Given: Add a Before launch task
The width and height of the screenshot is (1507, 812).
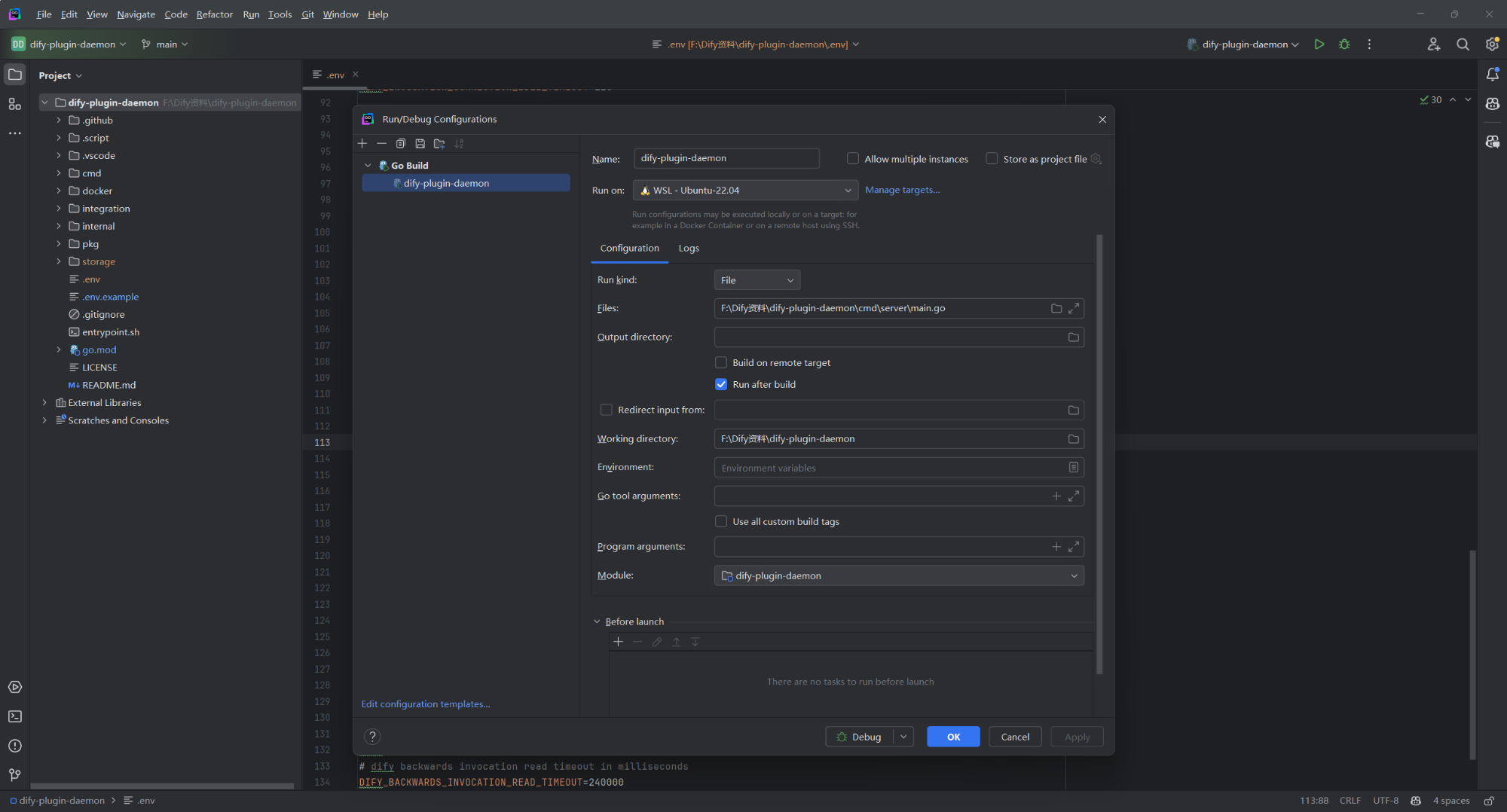Looking at the screenshot, I should coord(619,642).
